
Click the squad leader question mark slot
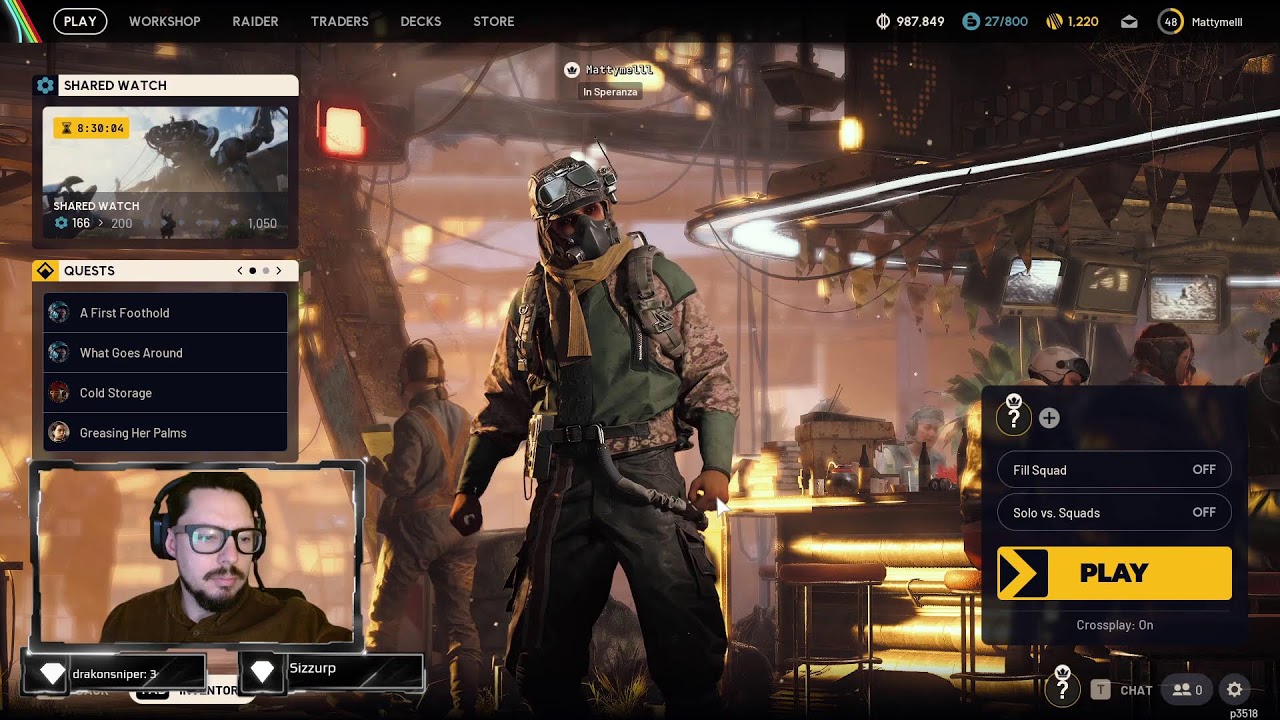1014,416
